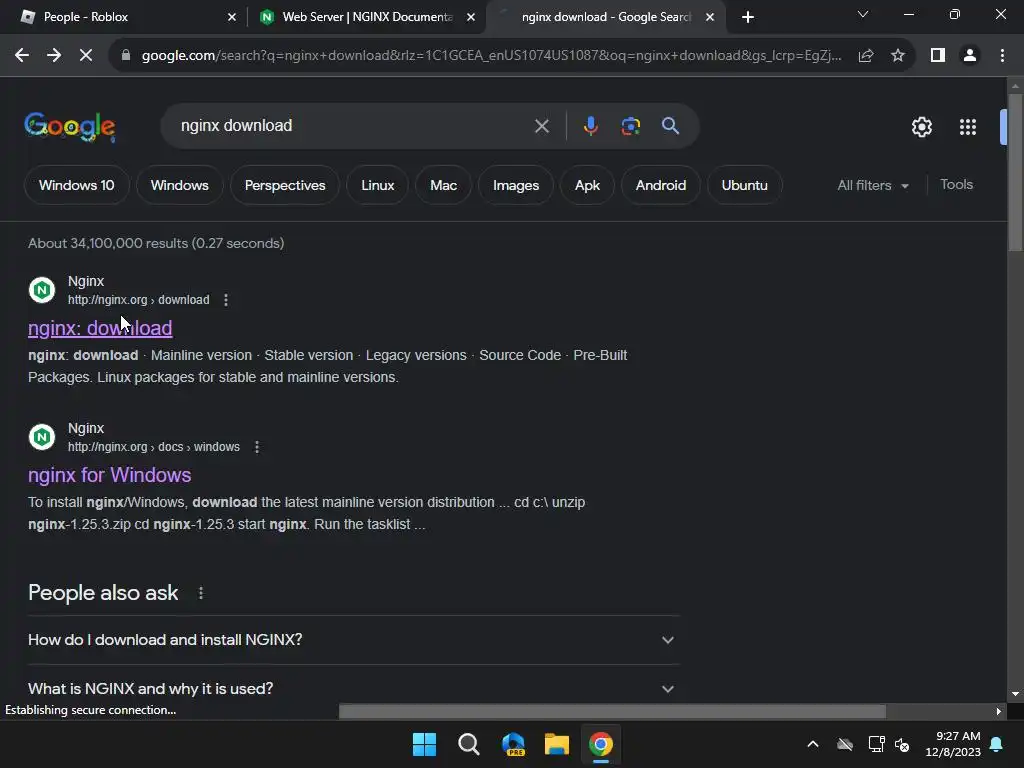Close the People - Roblox tab
This screenshot has height=768, width=1024.
(x=232, y=18)
